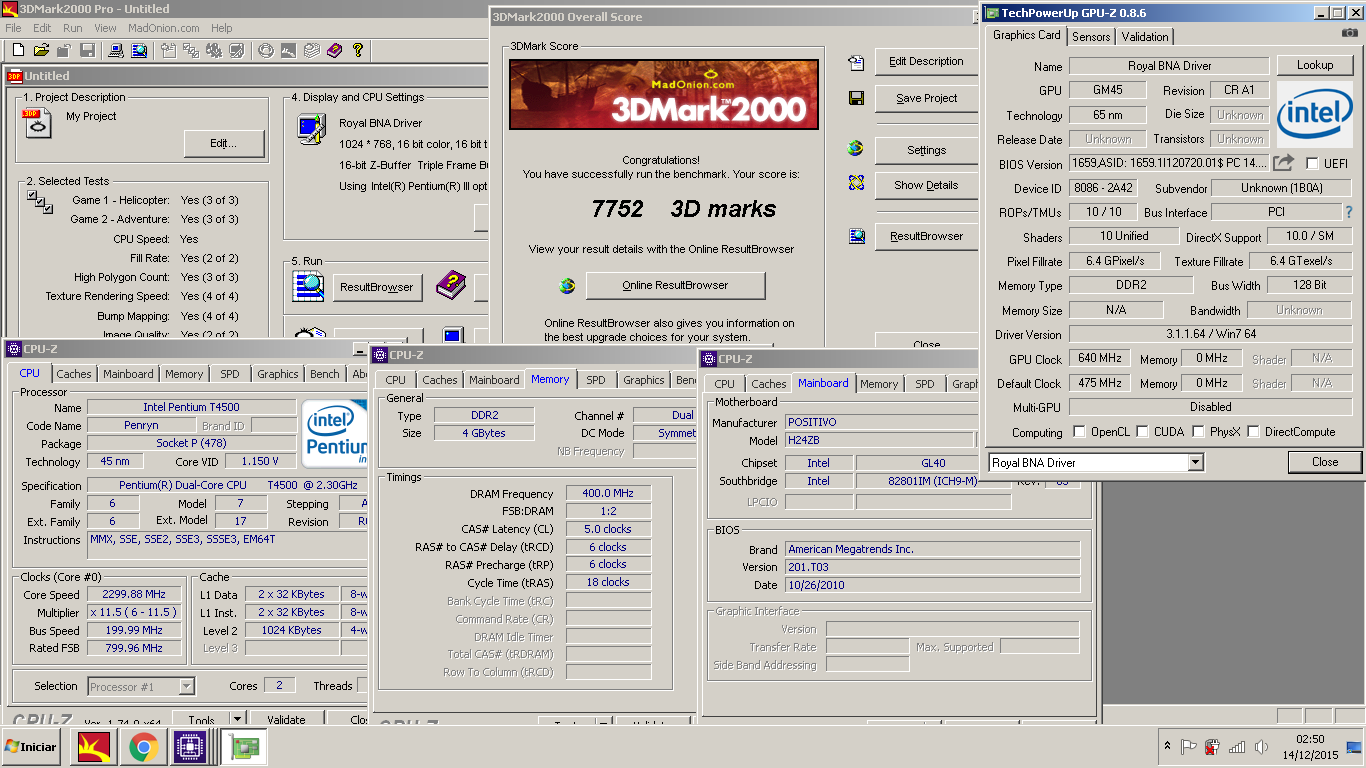Image resolution: width=1366 pixels, height=768 pixels.
Task: Toggle the PhysX checkbox
Action: point(1198,432)
